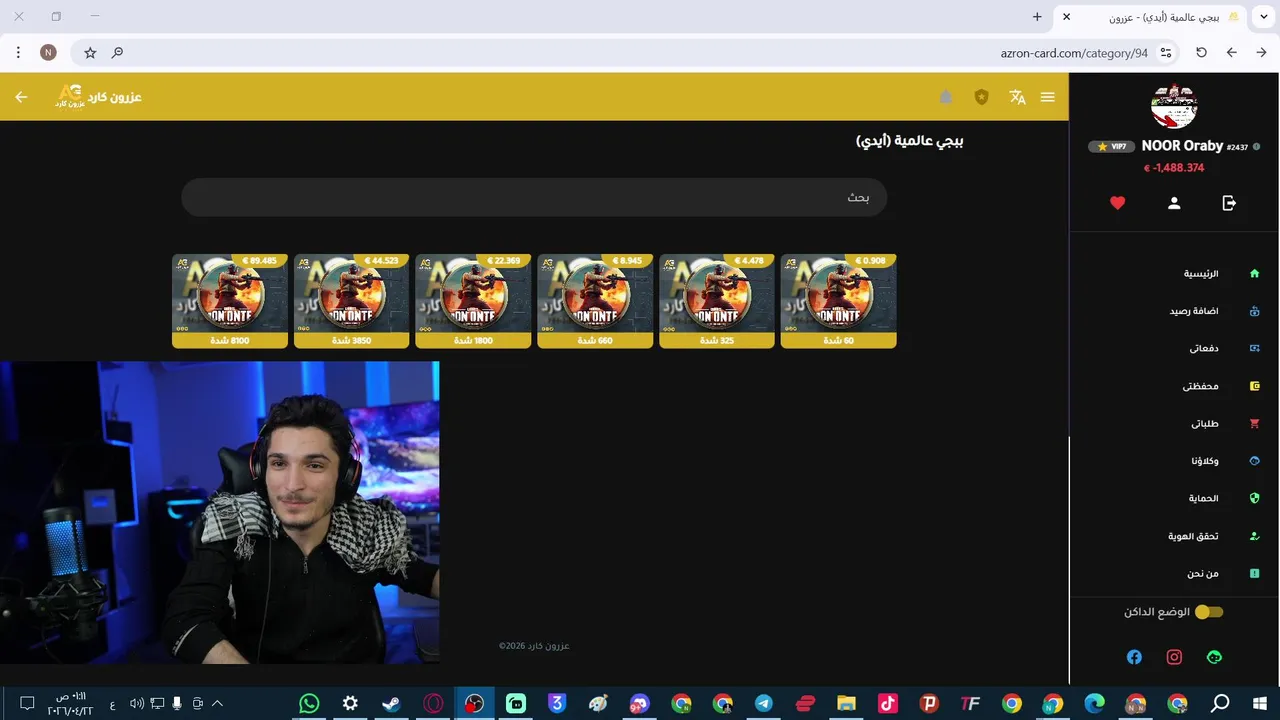Click the browser address bar azron-card.com/category/94
Viewport: 1280px width, 720px height.
click(1074, 53)
